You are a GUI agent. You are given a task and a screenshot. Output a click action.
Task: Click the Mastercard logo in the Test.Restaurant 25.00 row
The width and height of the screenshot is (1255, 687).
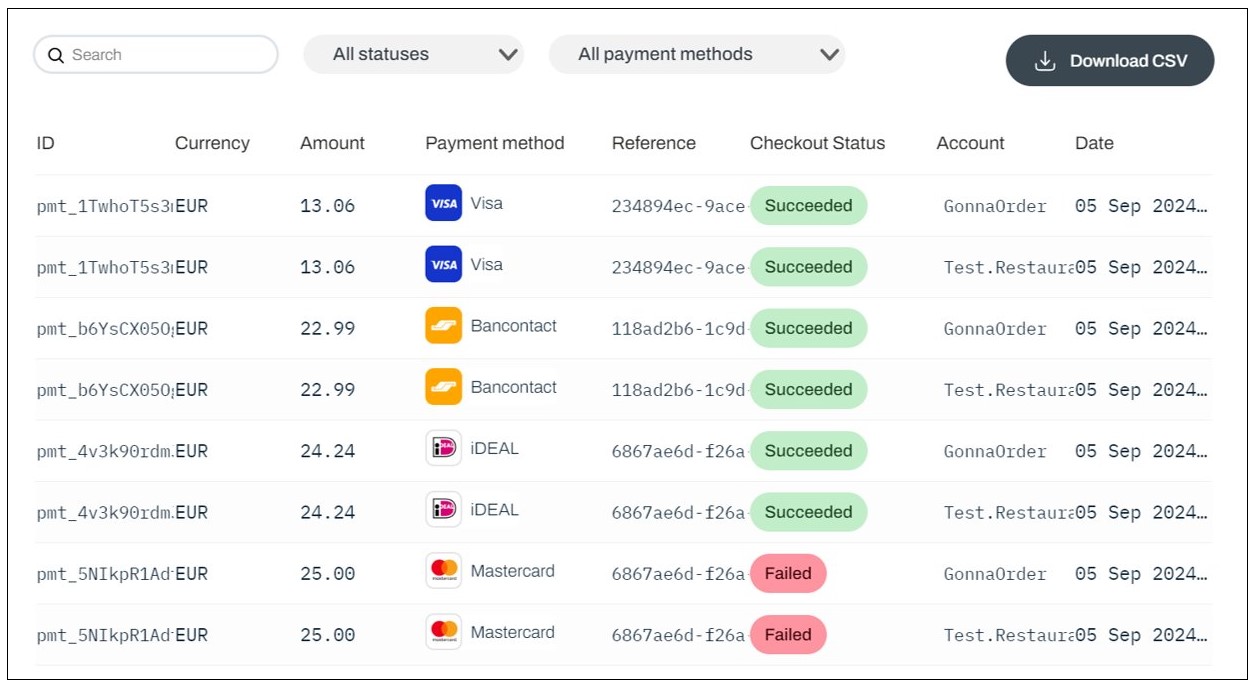click(443, 632)
